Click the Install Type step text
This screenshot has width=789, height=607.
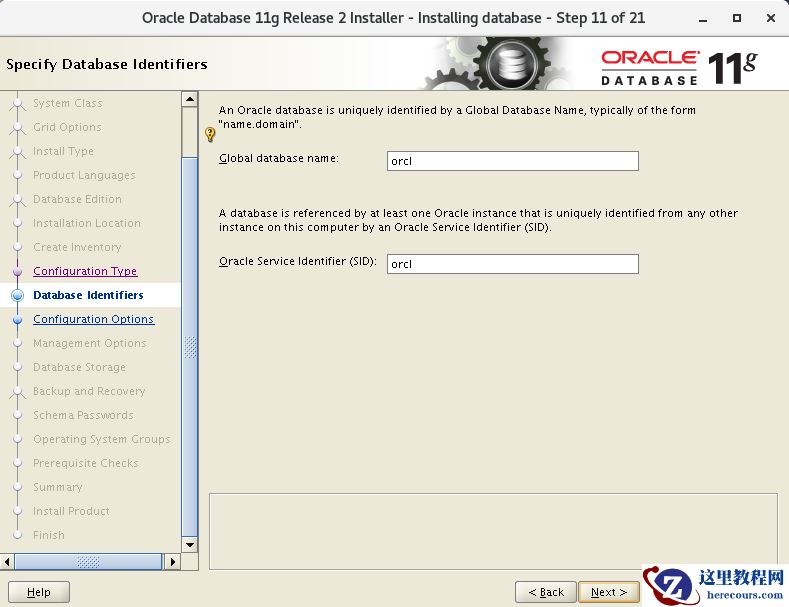[63, 151]
